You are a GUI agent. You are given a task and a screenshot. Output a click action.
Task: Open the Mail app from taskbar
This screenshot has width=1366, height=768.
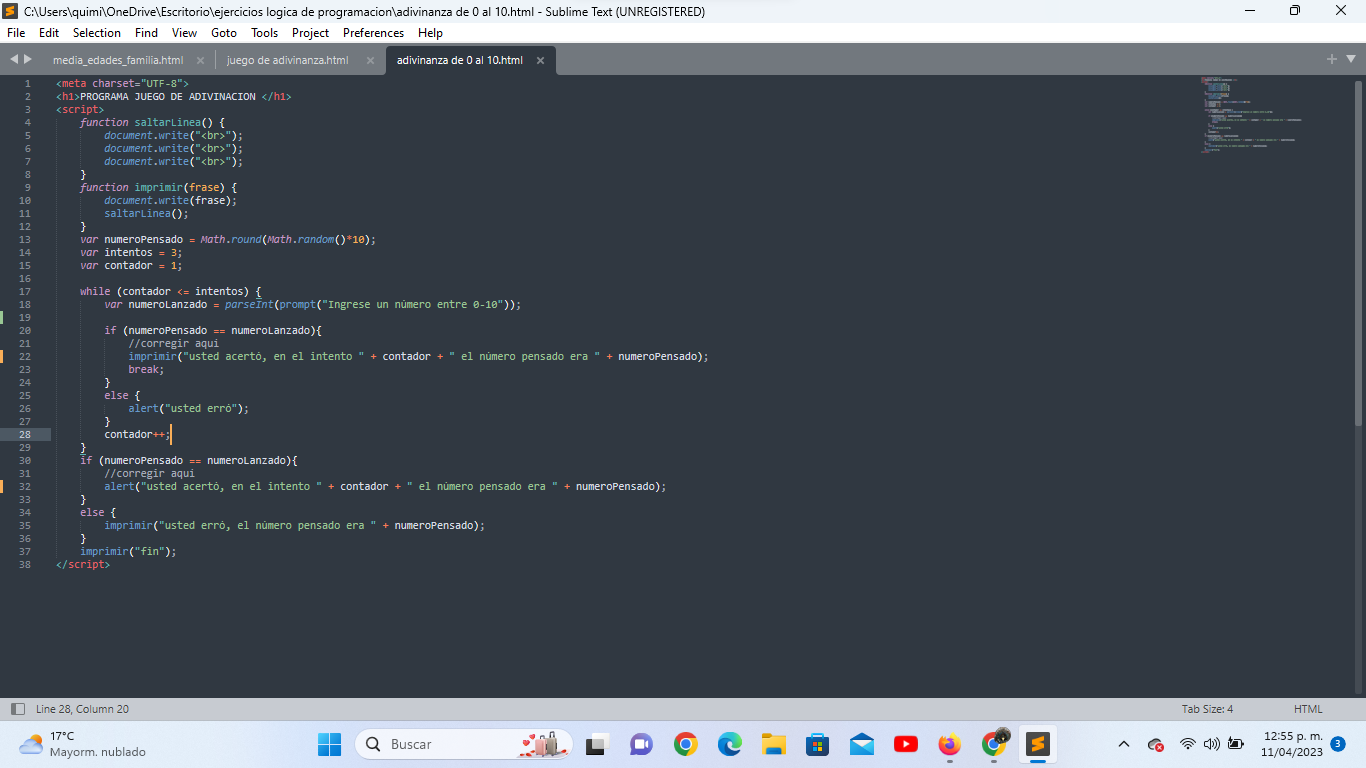pos(861,744)
